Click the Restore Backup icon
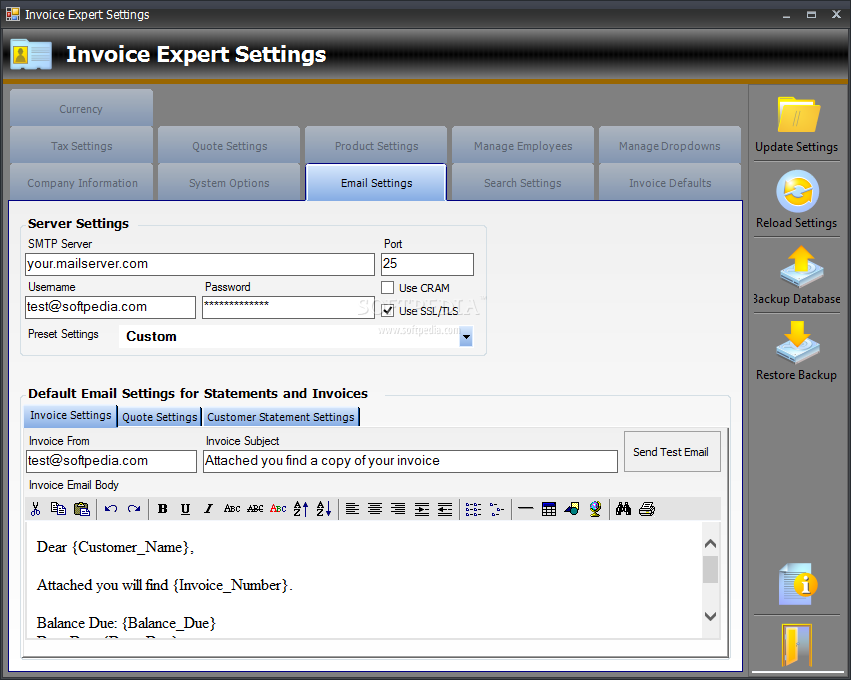 (797, 342)
